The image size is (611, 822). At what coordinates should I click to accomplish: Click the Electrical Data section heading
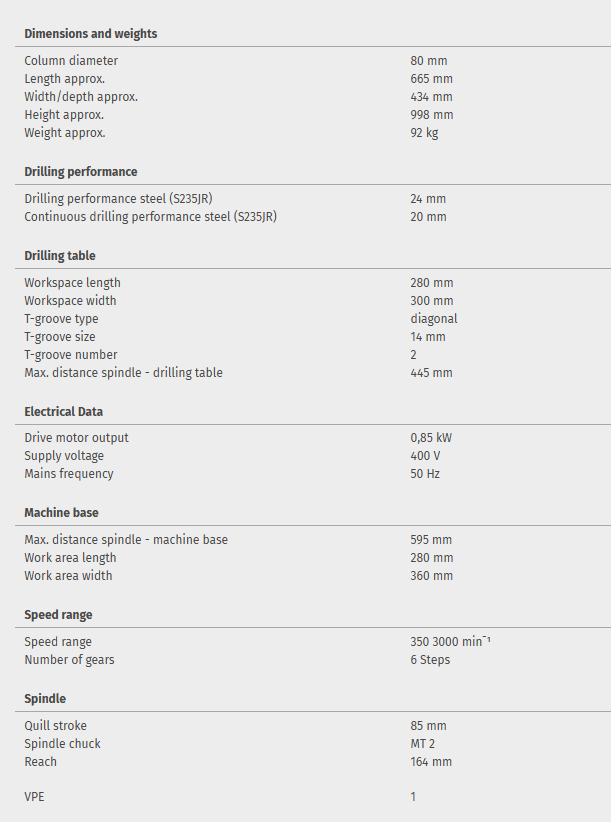coord(64,411)
